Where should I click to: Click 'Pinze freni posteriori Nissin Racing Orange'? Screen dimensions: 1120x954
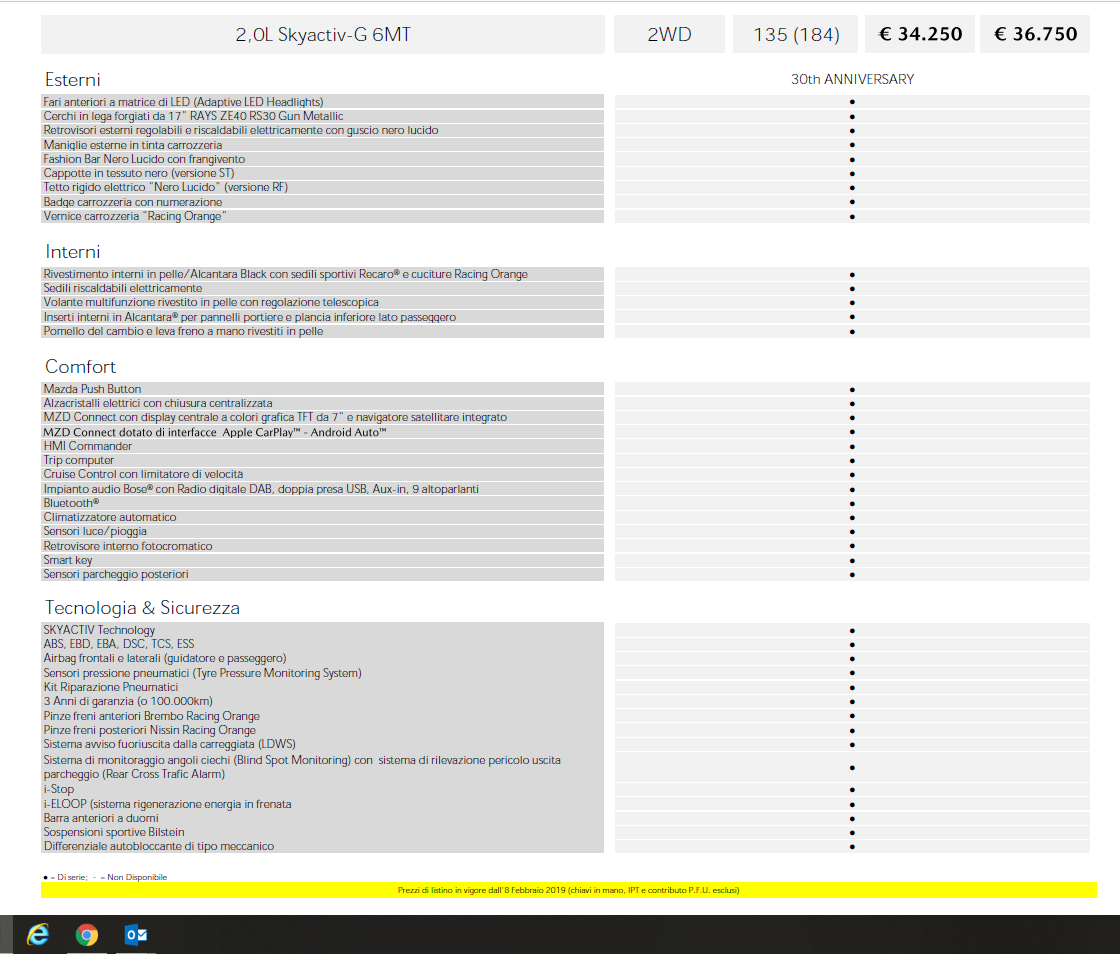(x=322, y=730)
